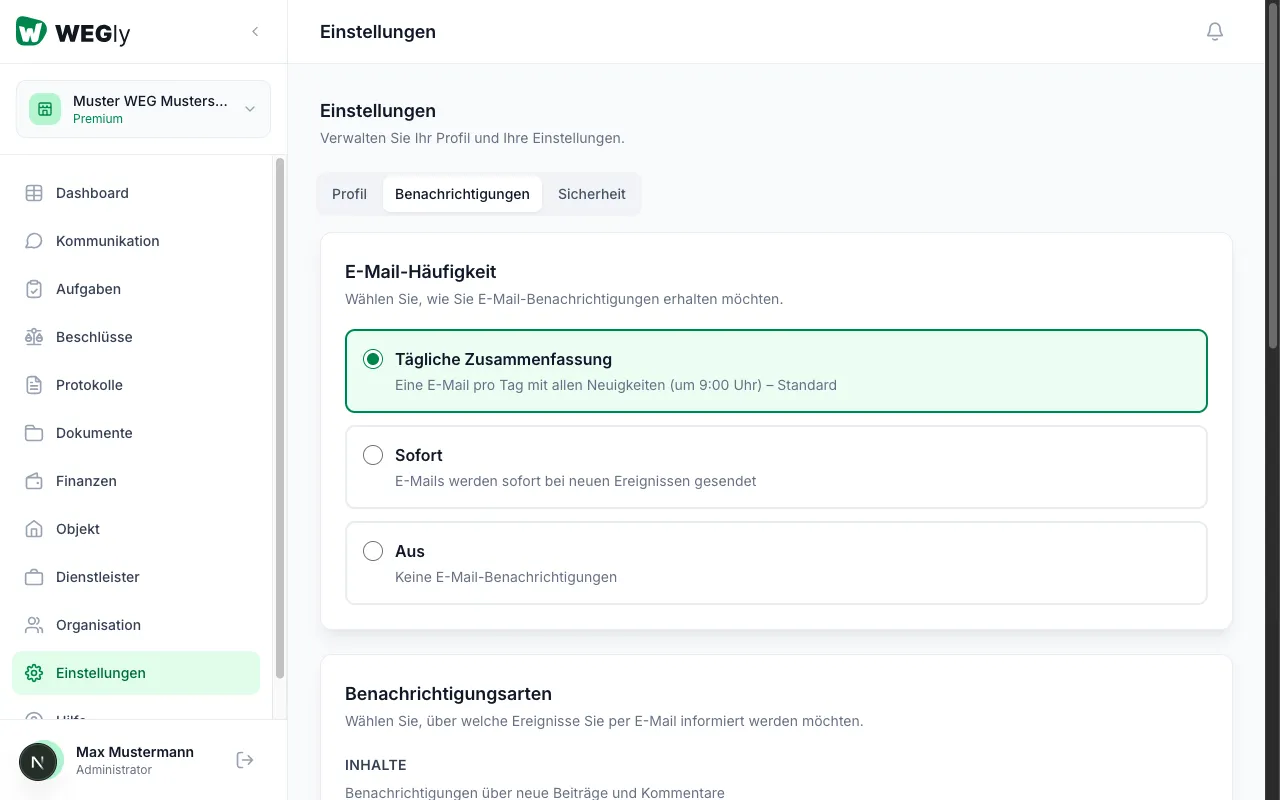Click the Objekt house icon

(34, 529)
